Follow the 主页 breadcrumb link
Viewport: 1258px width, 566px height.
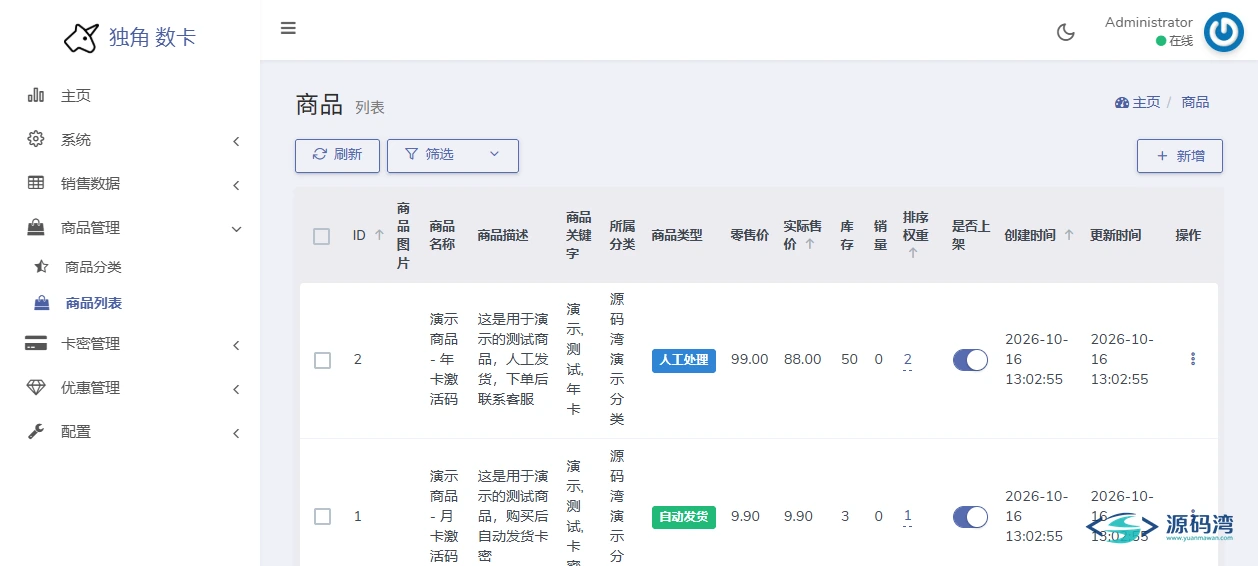[1146, 102]
